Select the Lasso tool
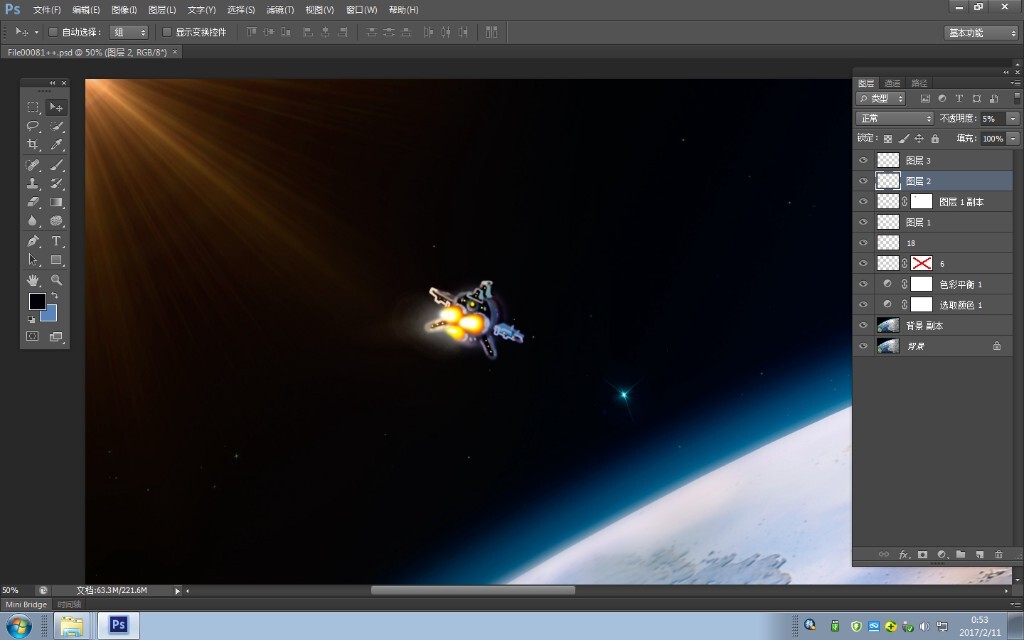 (x=33, y=125)
